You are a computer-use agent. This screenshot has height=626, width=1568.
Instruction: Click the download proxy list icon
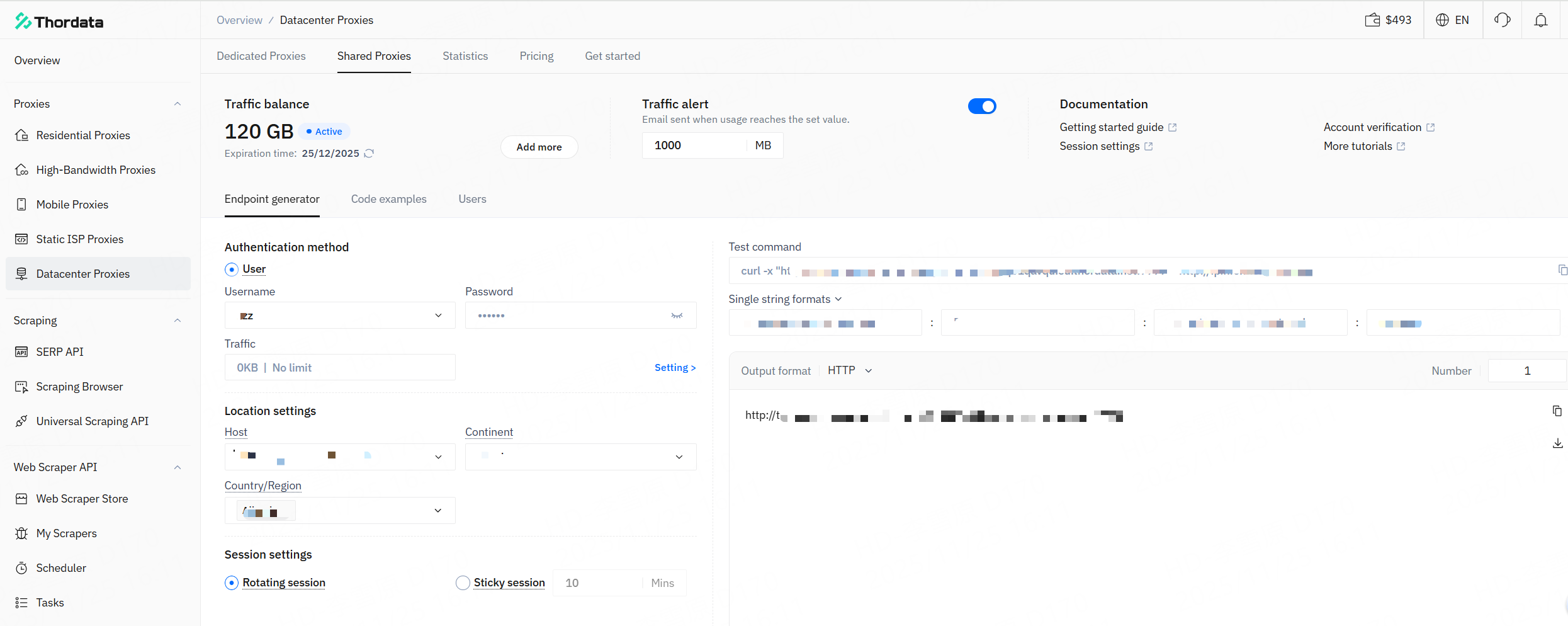[1557, 443]
